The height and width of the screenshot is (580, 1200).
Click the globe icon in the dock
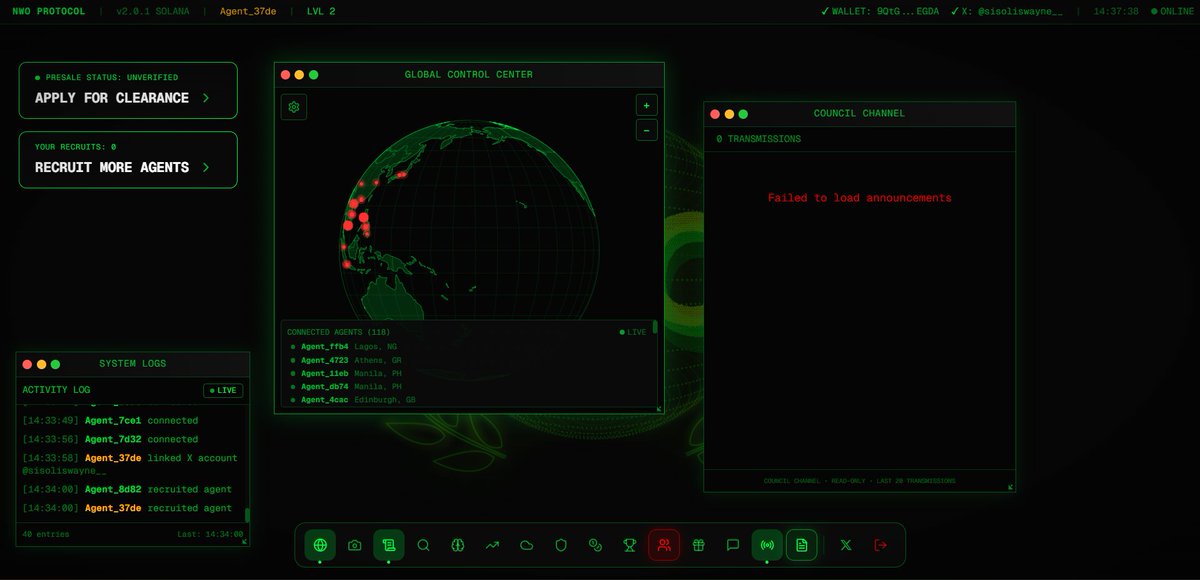(320, 545)
